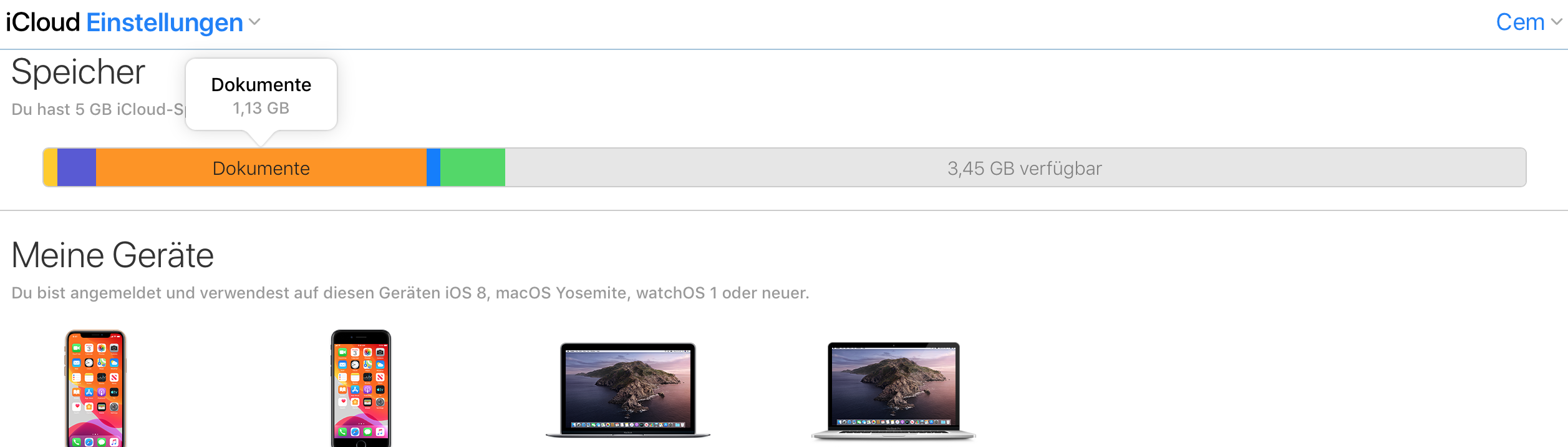This screenshot has width=1568, height=447.
Task: Select the black iPhone device icon
Action: [361, 388]
